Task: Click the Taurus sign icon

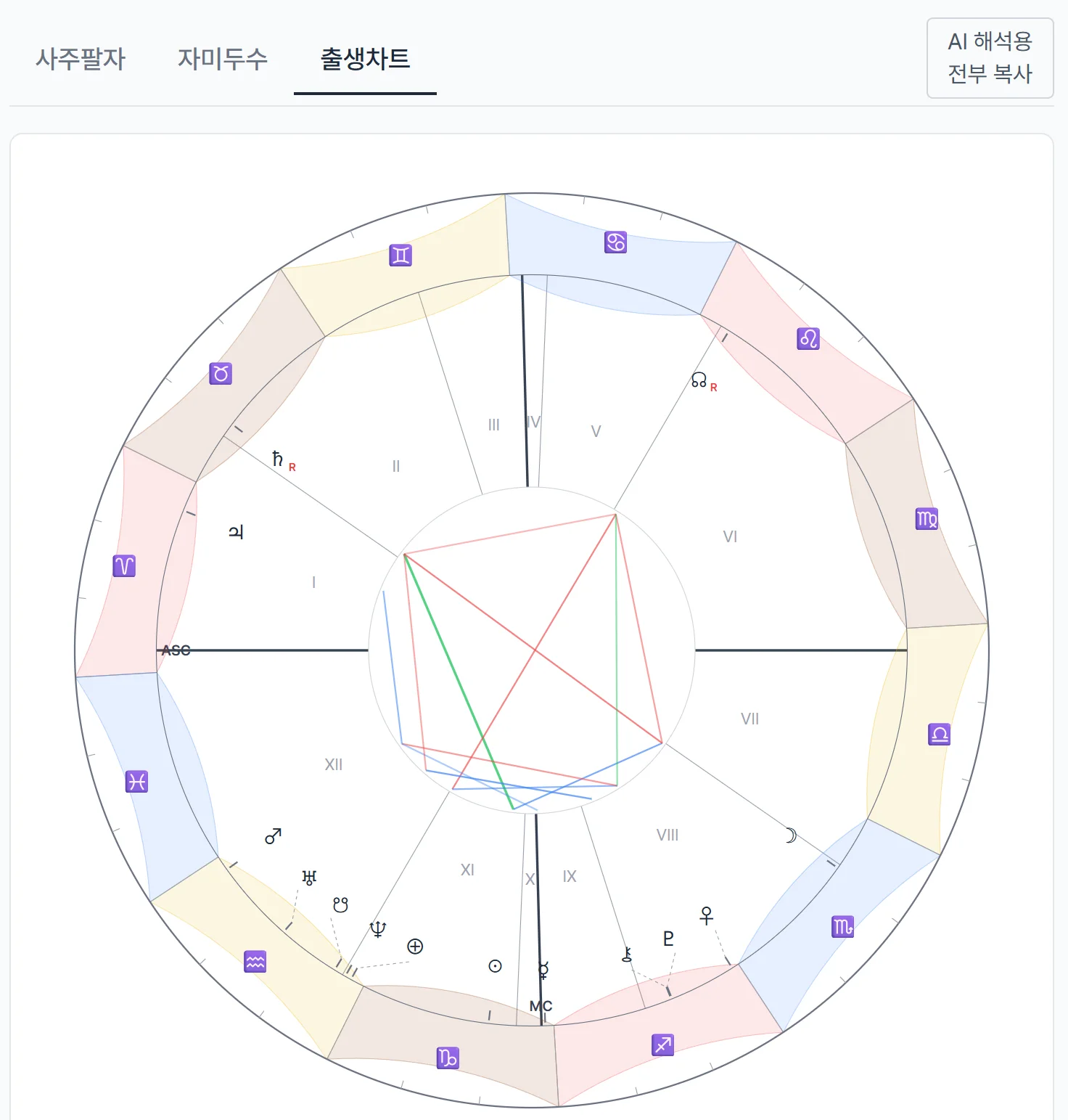Action: [x=221, y=373]
